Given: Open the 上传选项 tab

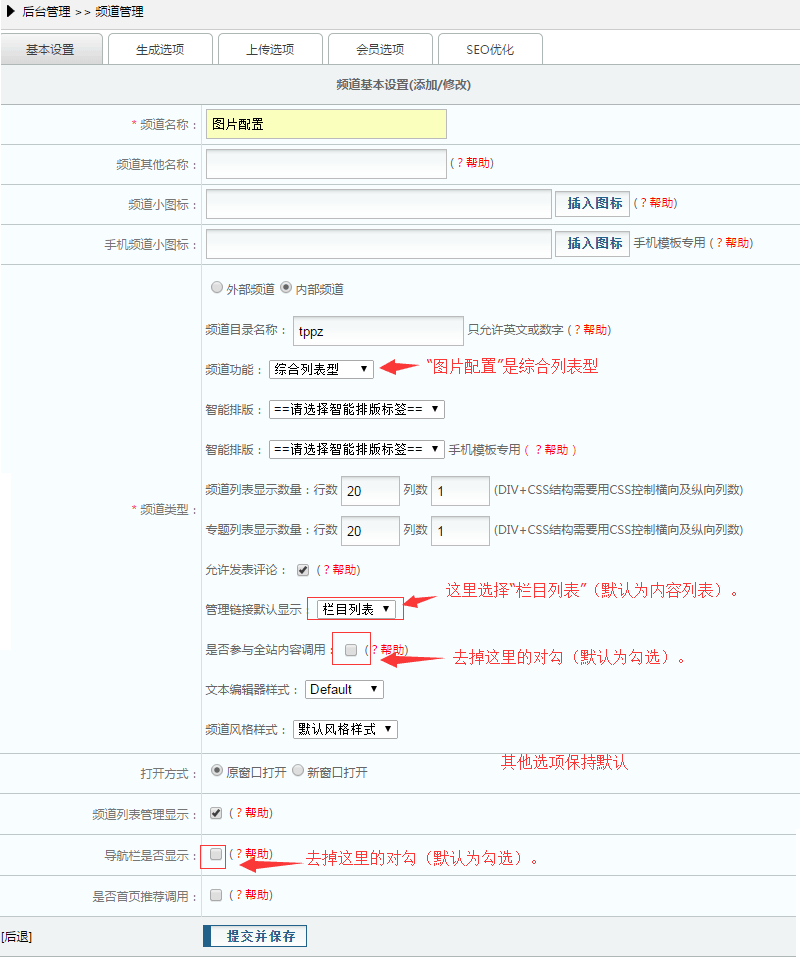Looking at the screenshot, I should (270, 49).
